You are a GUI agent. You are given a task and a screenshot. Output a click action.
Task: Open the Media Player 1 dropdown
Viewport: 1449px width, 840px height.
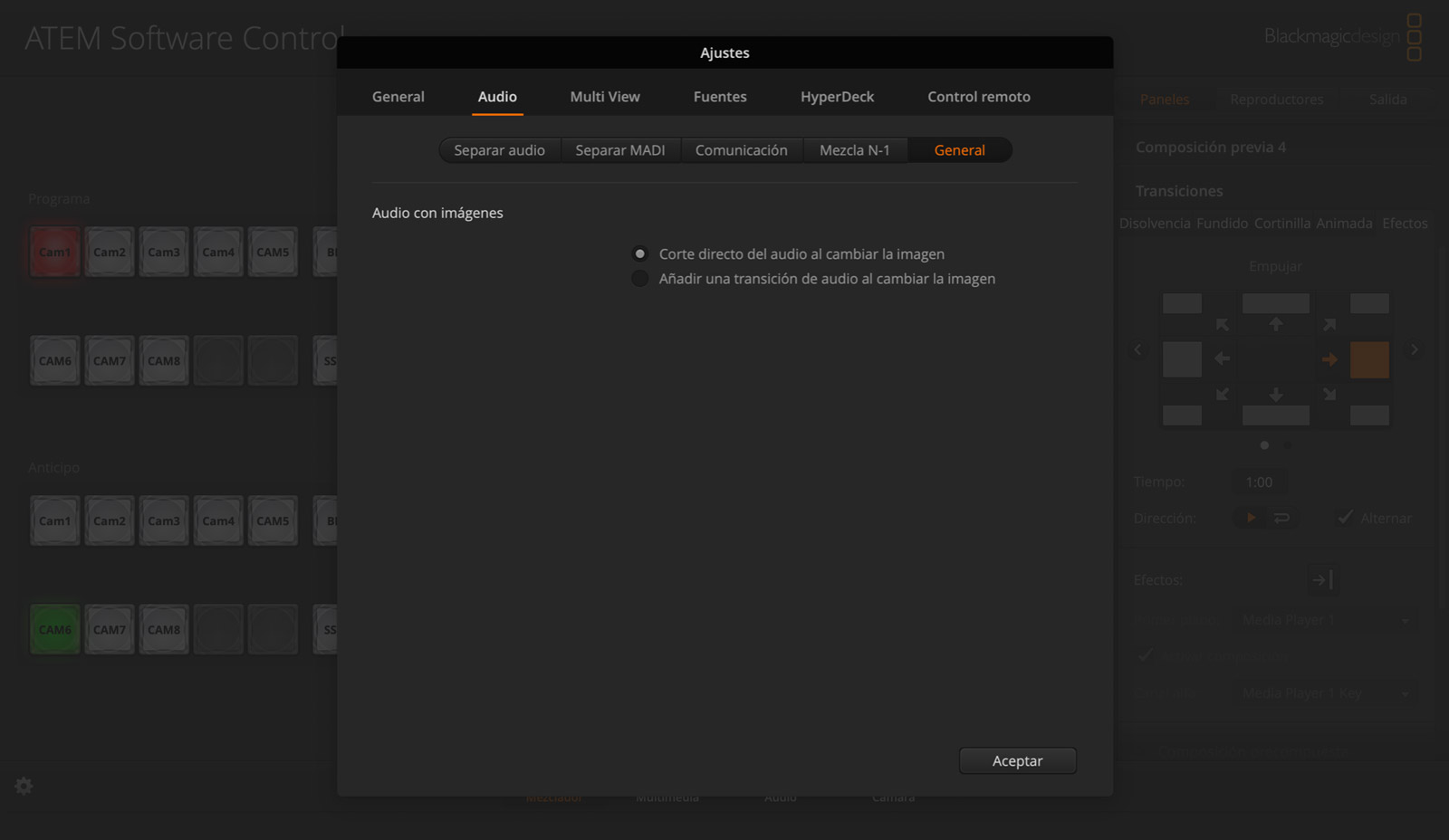[1326, 620]
